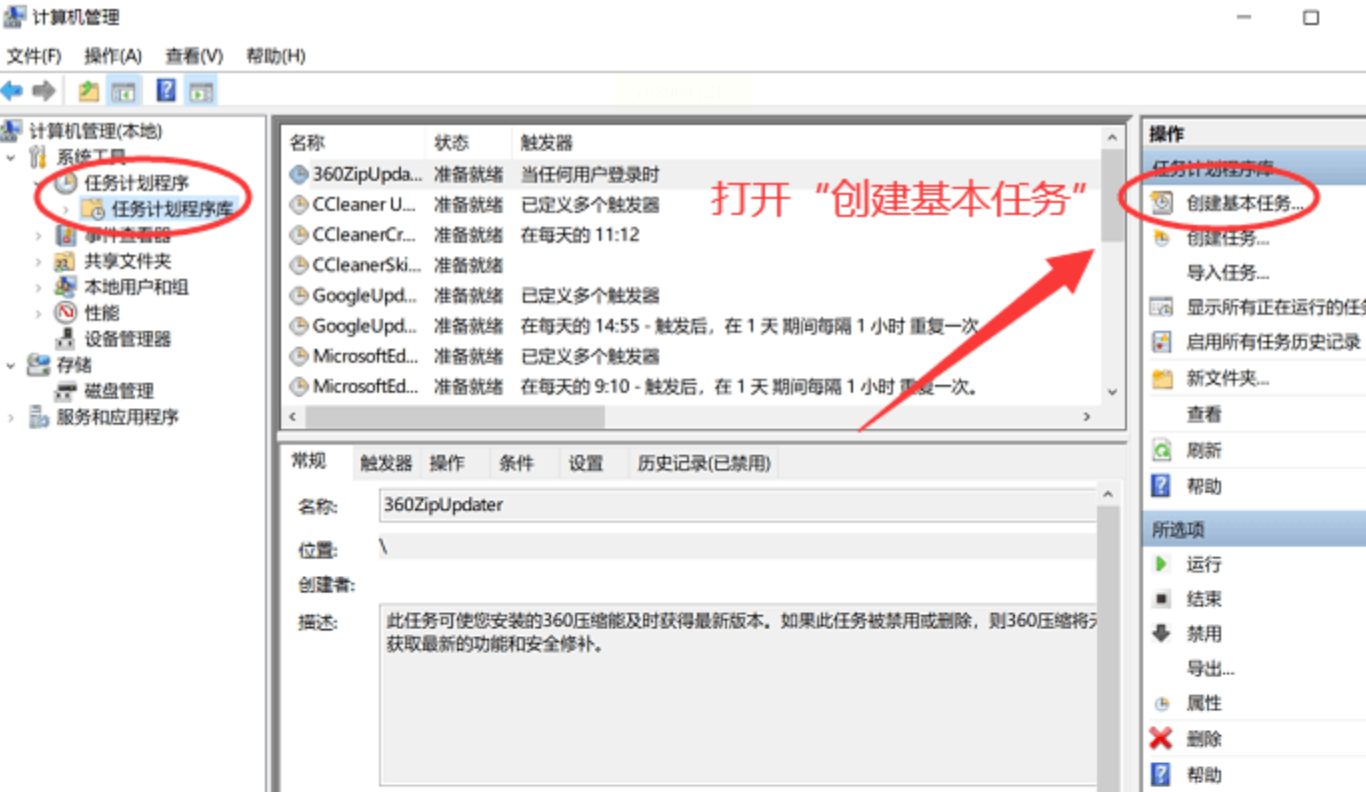Select 设备管理器 in the tree
The height and width of the screenshot is (792, 1366).
[128, 339]
